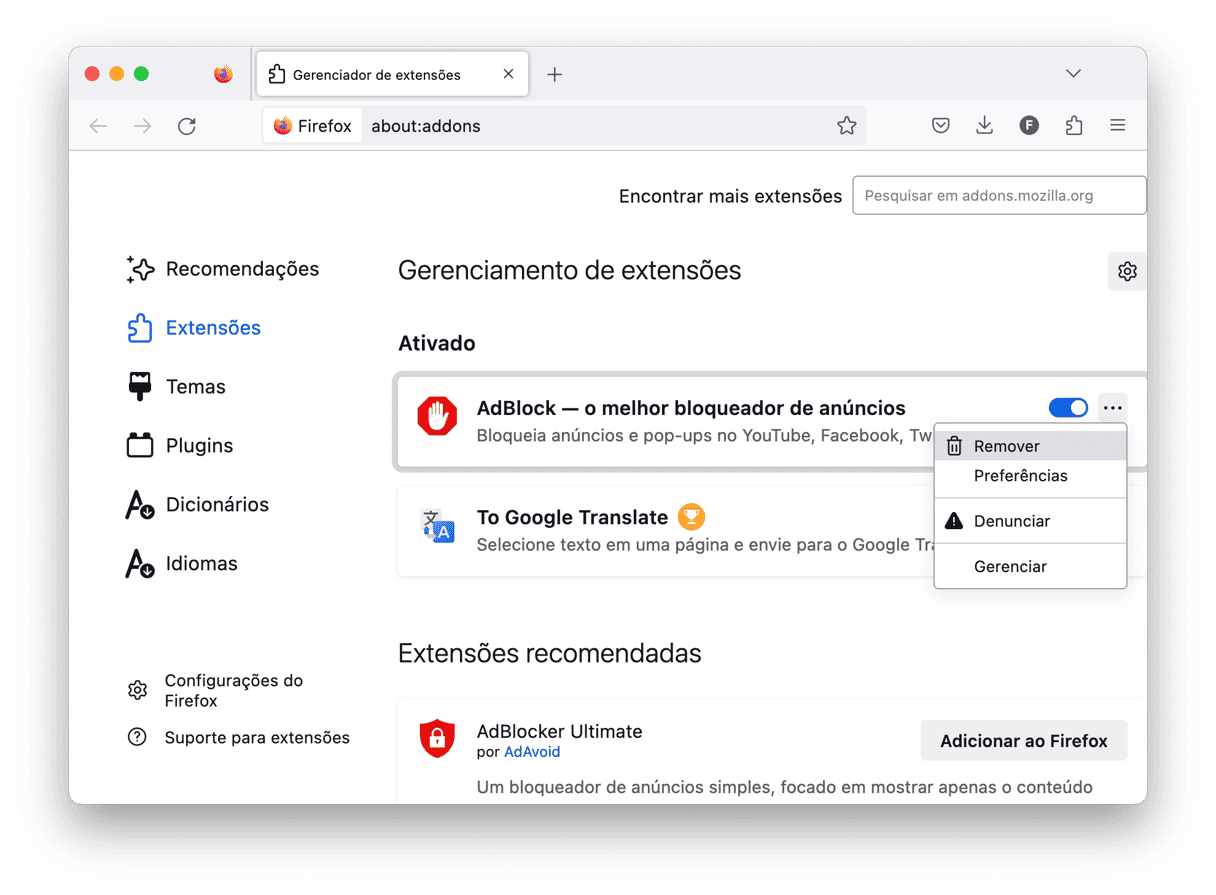This screenshot has height=895, width=1216.
Task: Click the AdBlock red hand icon
Action: [437, 416]
